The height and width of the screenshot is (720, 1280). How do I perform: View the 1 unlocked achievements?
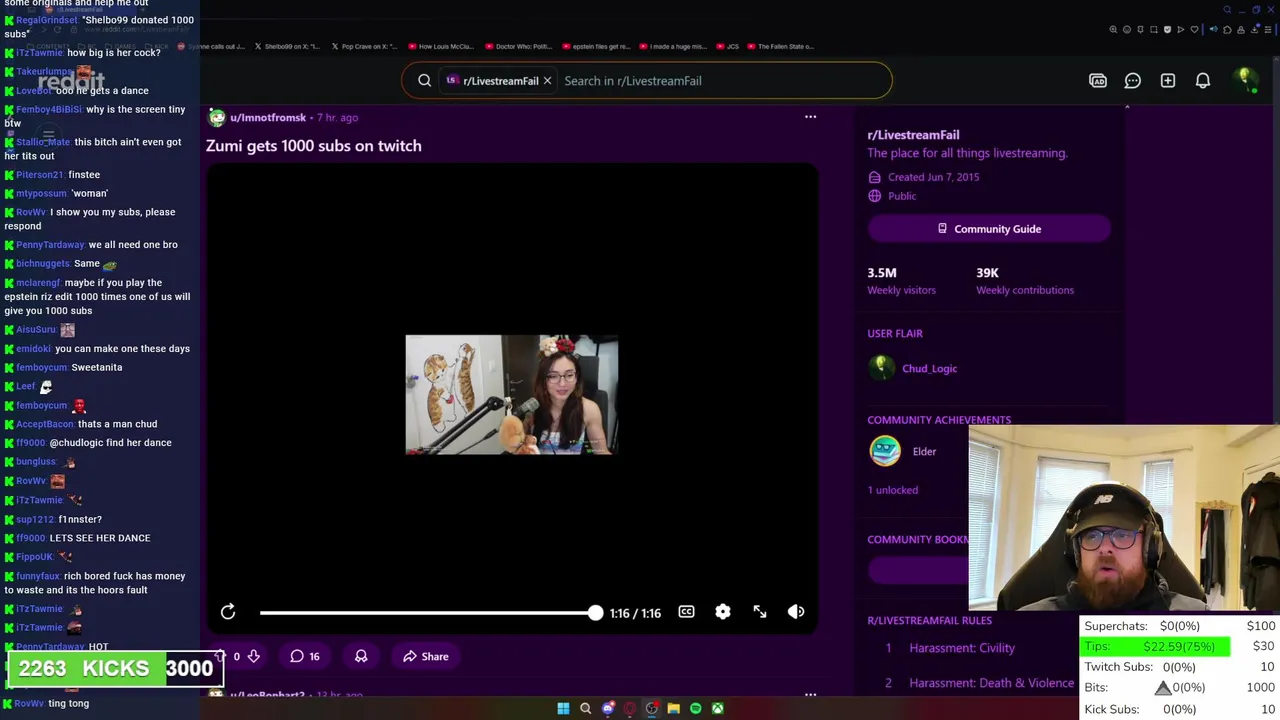tap(893, 490)
